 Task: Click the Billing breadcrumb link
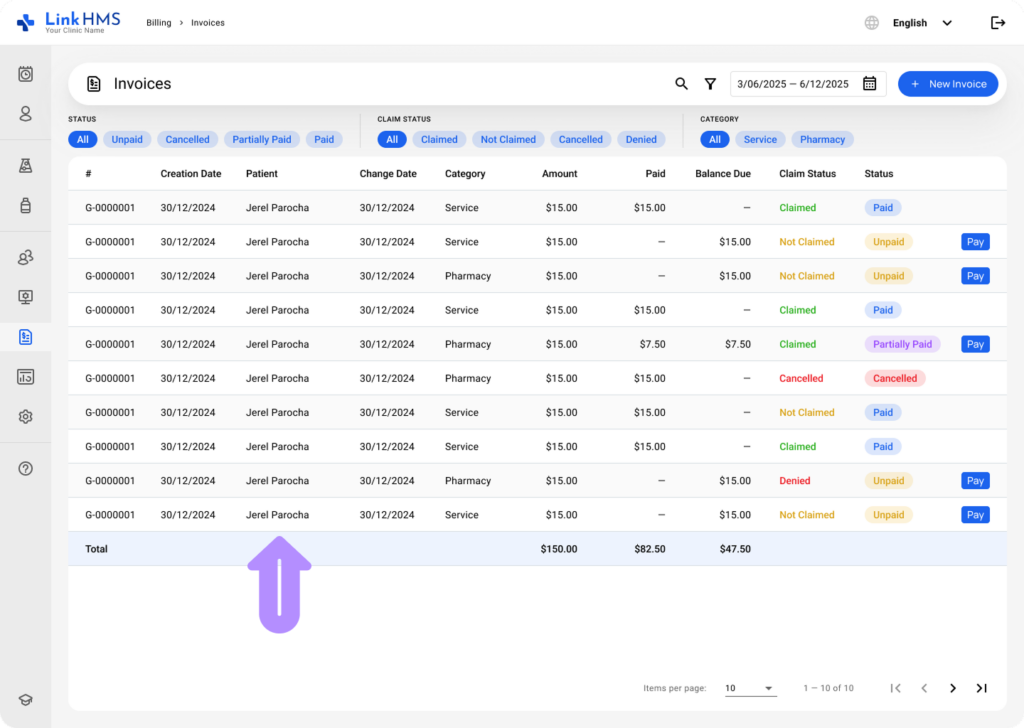159,23
